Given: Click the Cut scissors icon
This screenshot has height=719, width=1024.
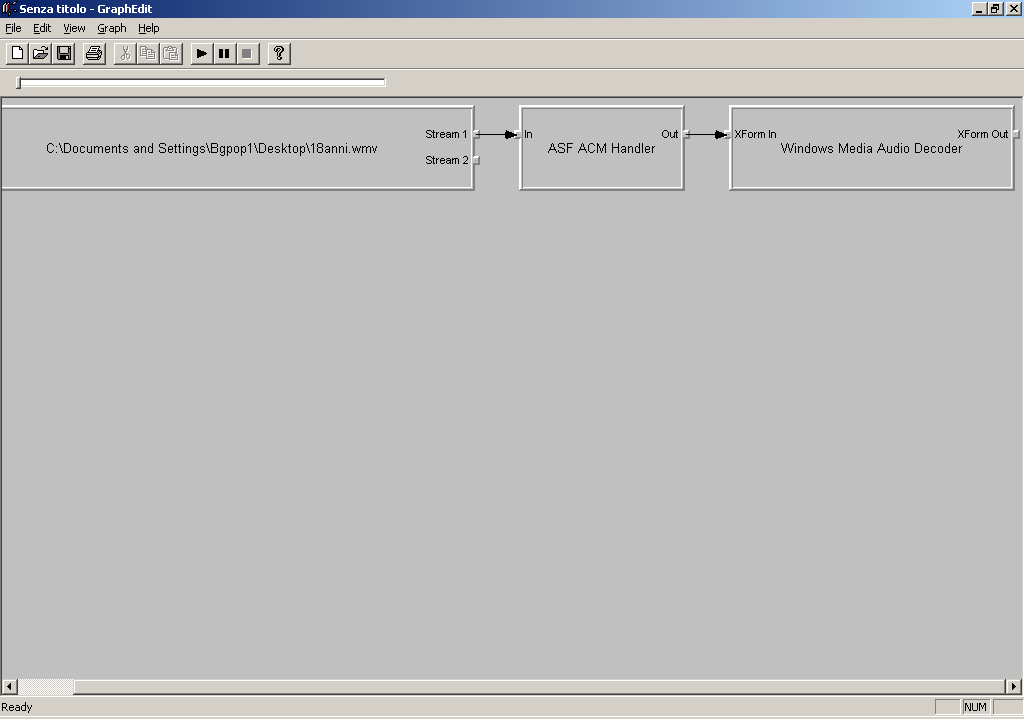Looking at the screenshot, I should click(x=125, y=54).
